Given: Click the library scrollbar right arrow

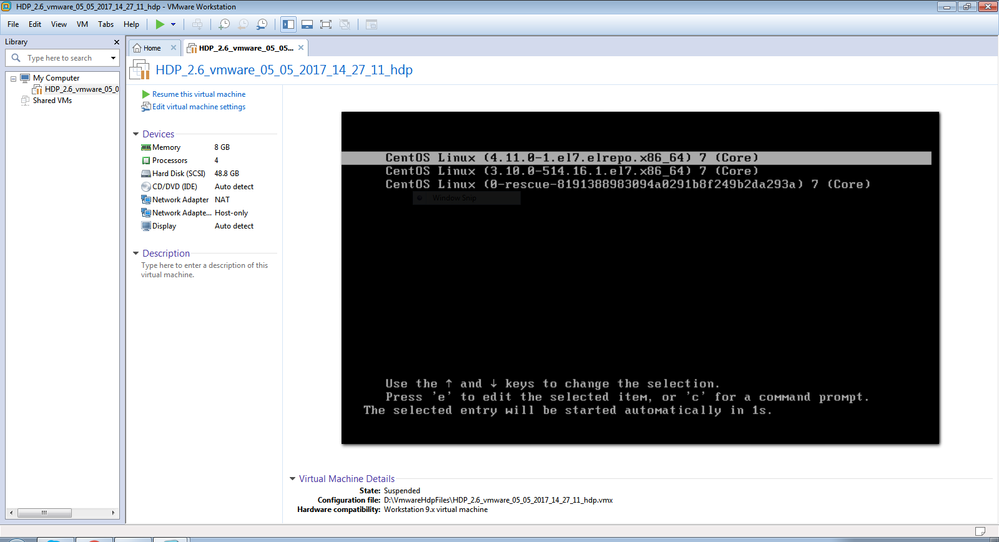Looking at the screenshot, I should pos(113,513).
